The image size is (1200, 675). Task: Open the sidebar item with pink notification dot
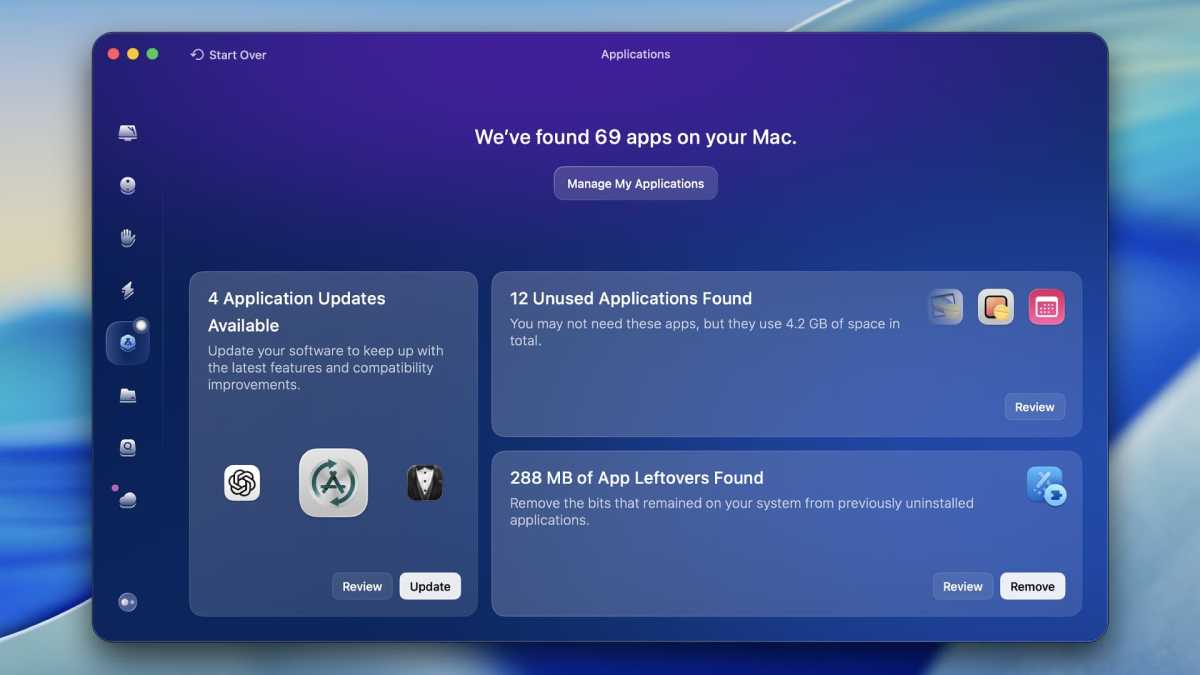(128, 499)
